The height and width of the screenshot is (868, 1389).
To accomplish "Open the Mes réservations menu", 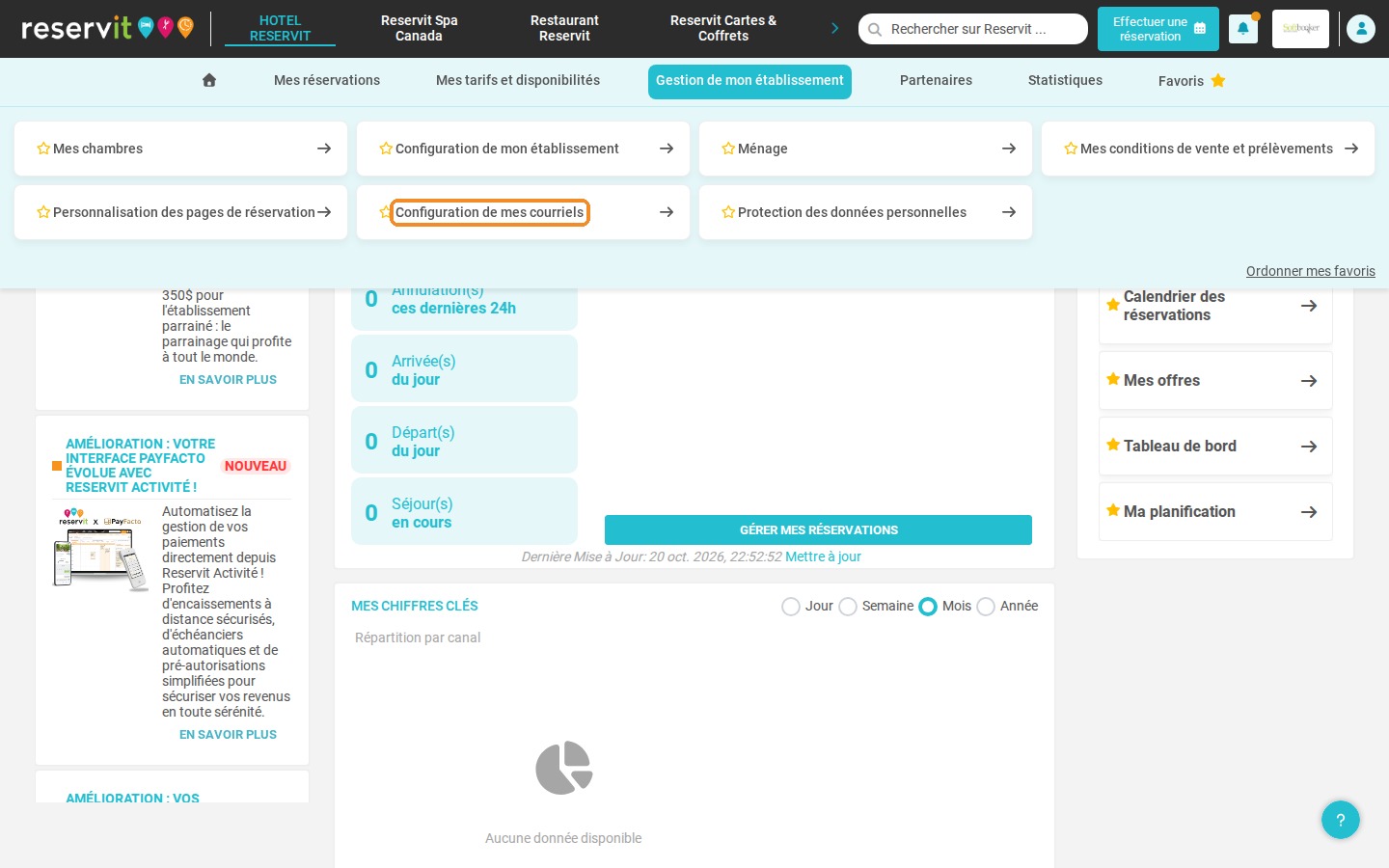I will pos(327,80).
